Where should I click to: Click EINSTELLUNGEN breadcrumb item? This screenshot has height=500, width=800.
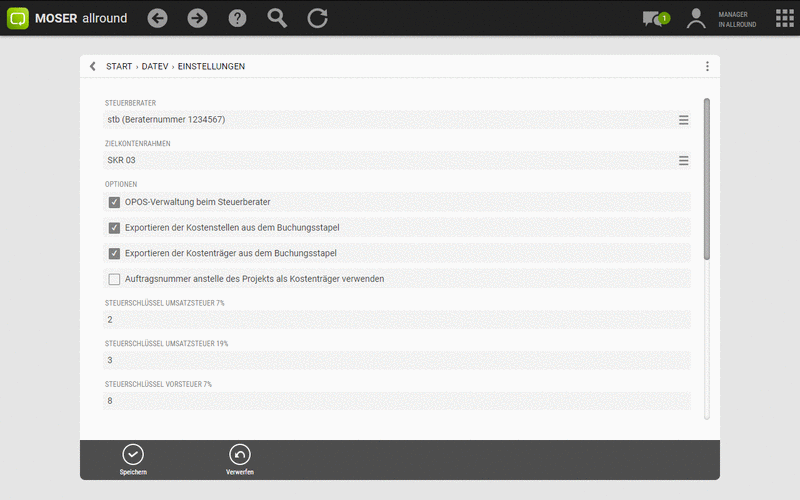[x=211, y=66]
